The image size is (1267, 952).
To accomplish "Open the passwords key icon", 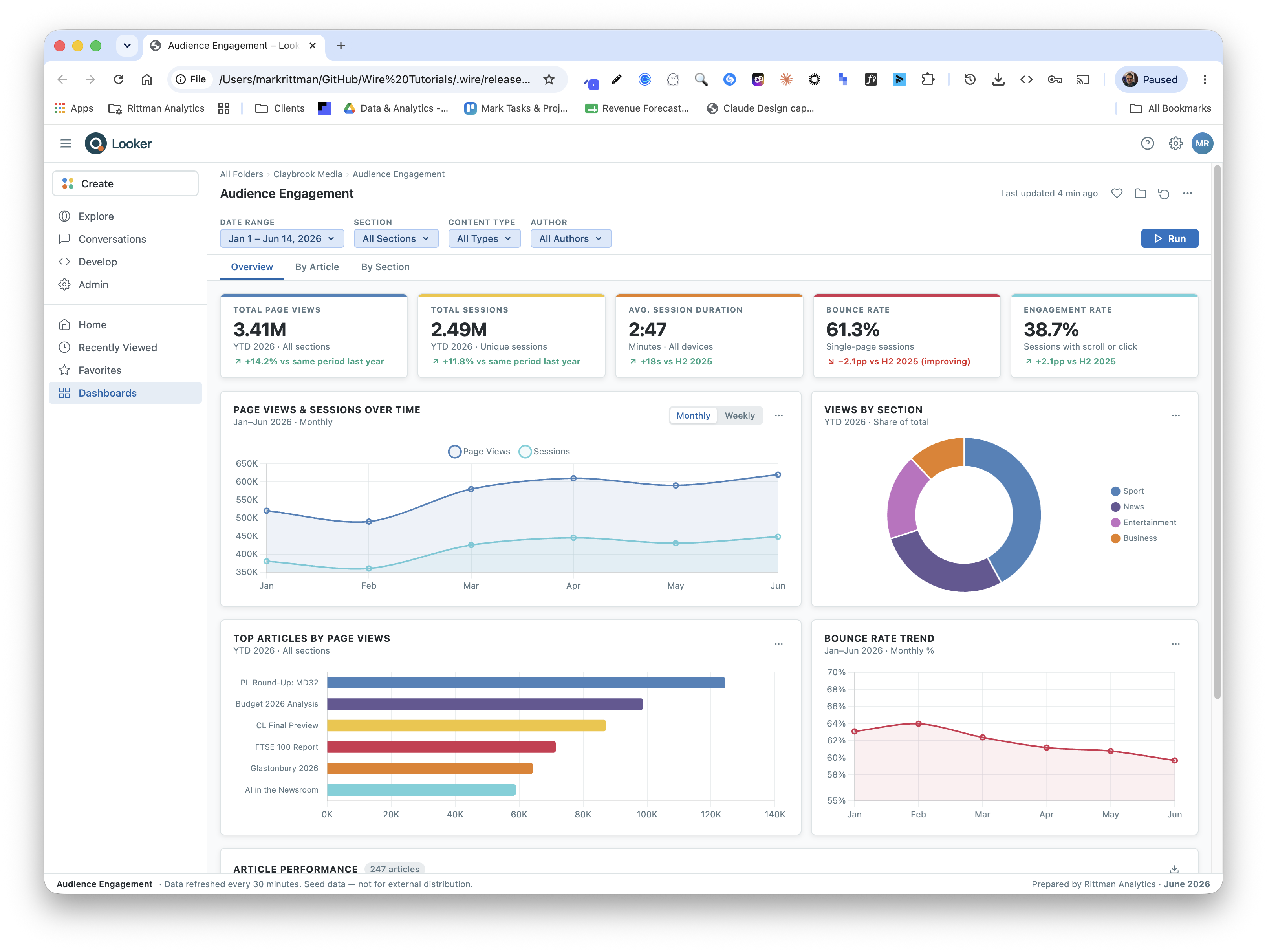I will (x=1055, y=79).
